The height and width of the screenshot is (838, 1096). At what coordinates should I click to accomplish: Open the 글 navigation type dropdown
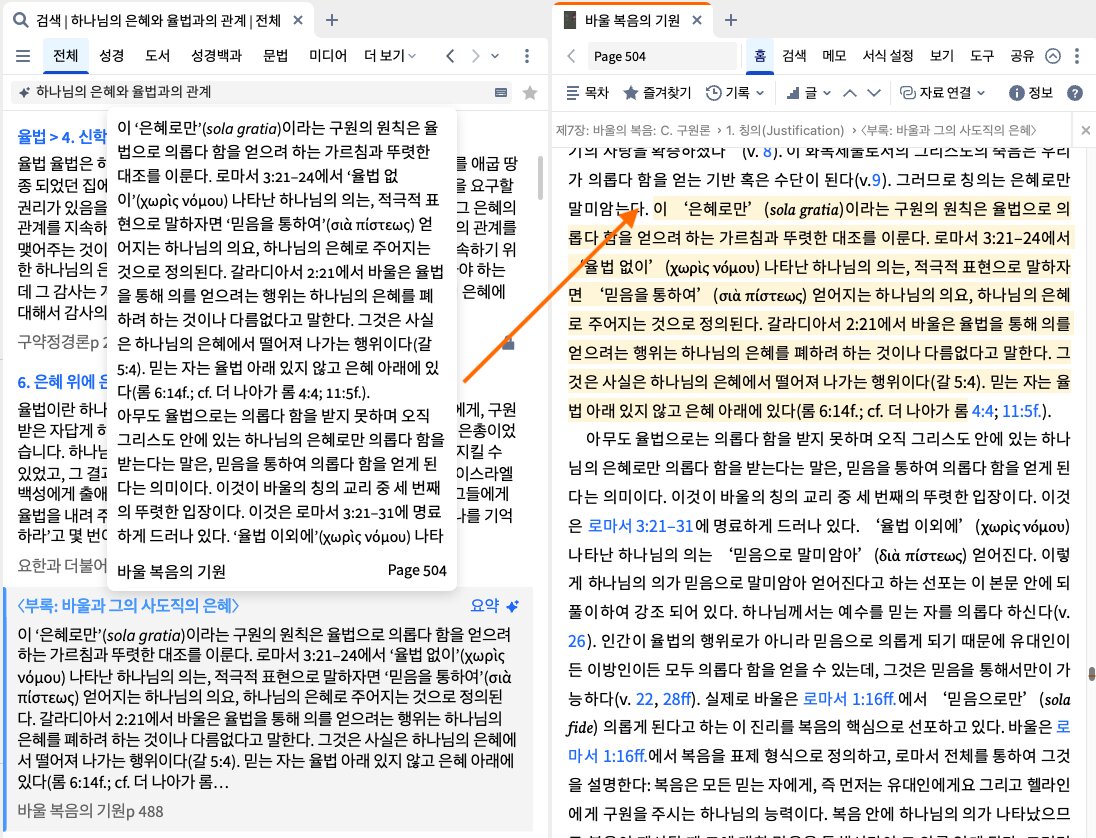[x=809, y=92]
